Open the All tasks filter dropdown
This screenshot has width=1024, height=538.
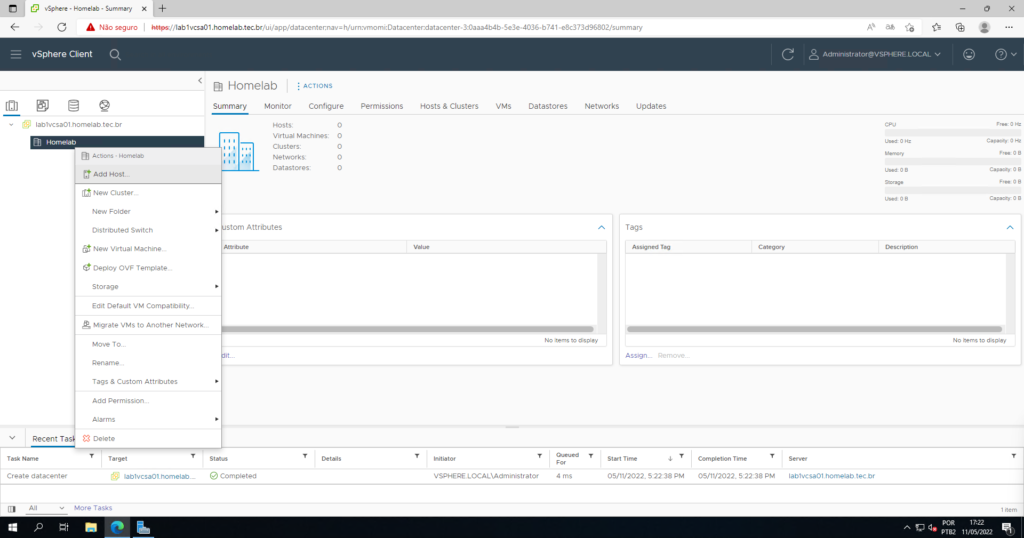tap(46, 508)
